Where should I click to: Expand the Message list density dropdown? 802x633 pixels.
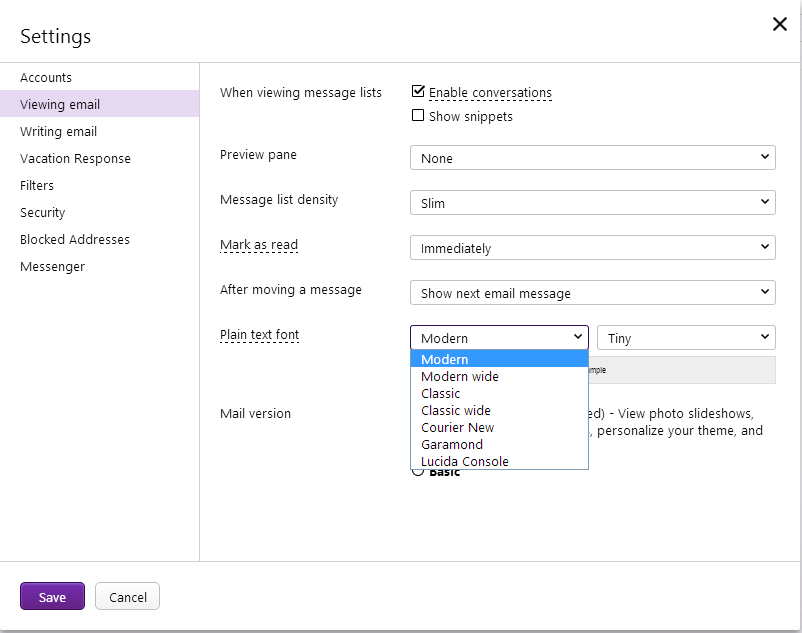pyautogui.click(x=592, y=203)
